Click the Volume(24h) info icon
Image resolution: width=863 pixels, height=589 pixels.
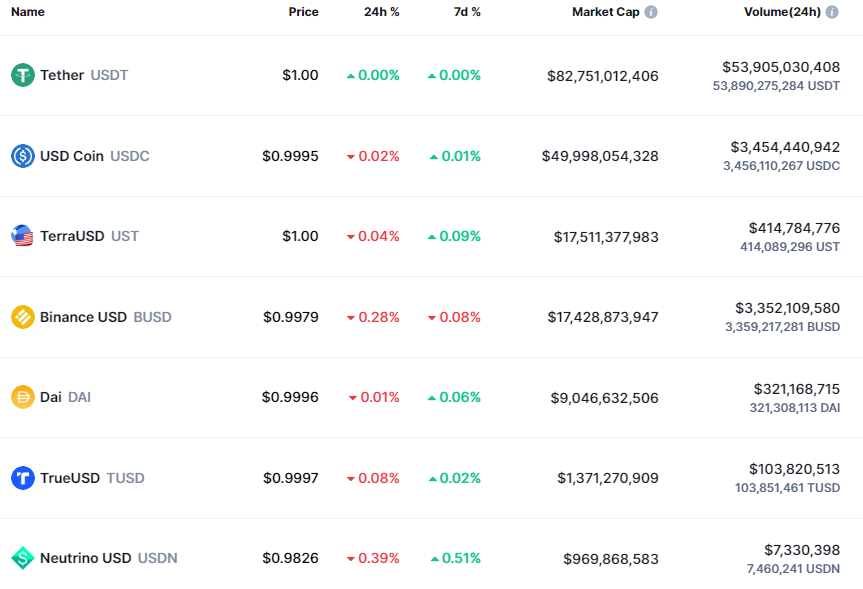833,12
